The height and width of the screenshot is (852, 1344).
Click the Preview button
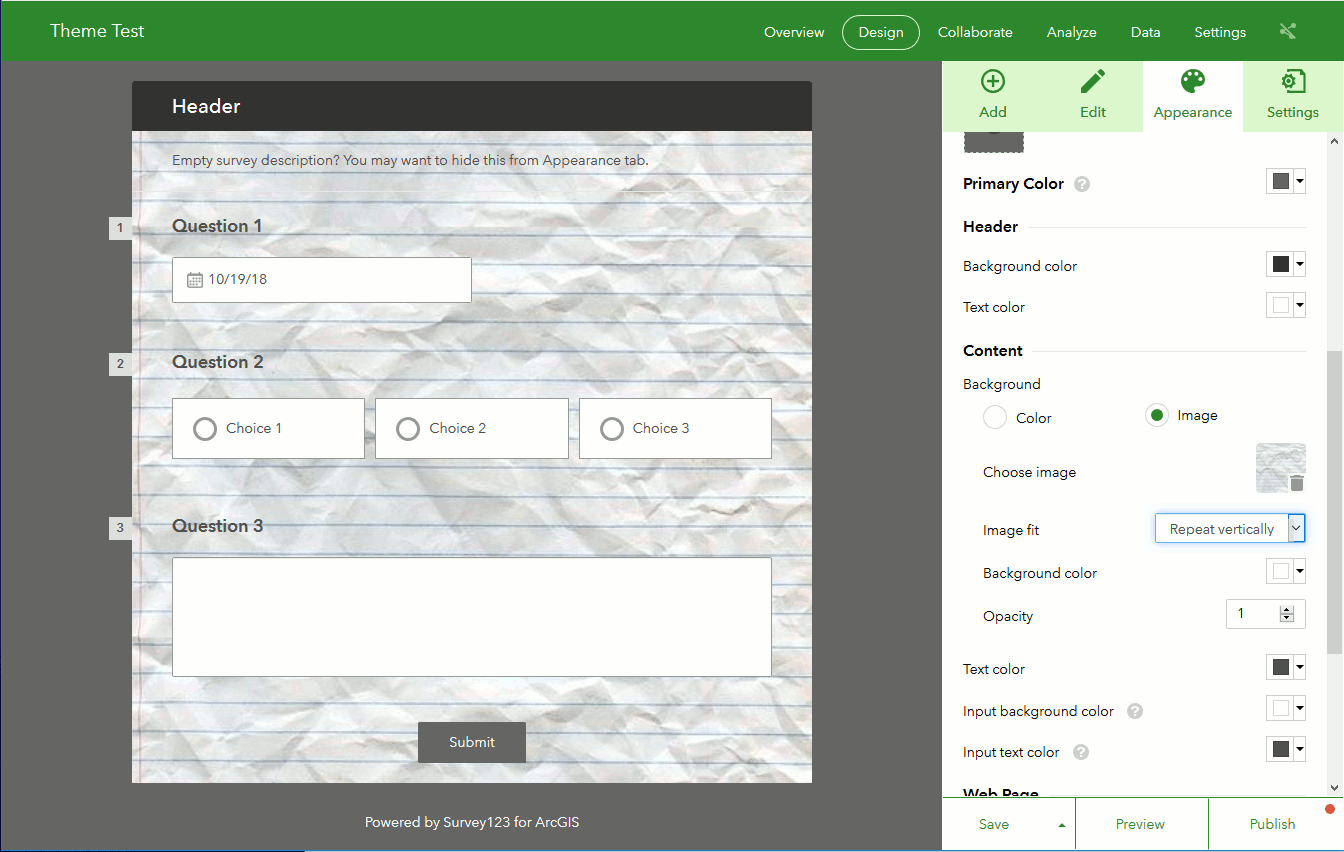[1141, 824]
